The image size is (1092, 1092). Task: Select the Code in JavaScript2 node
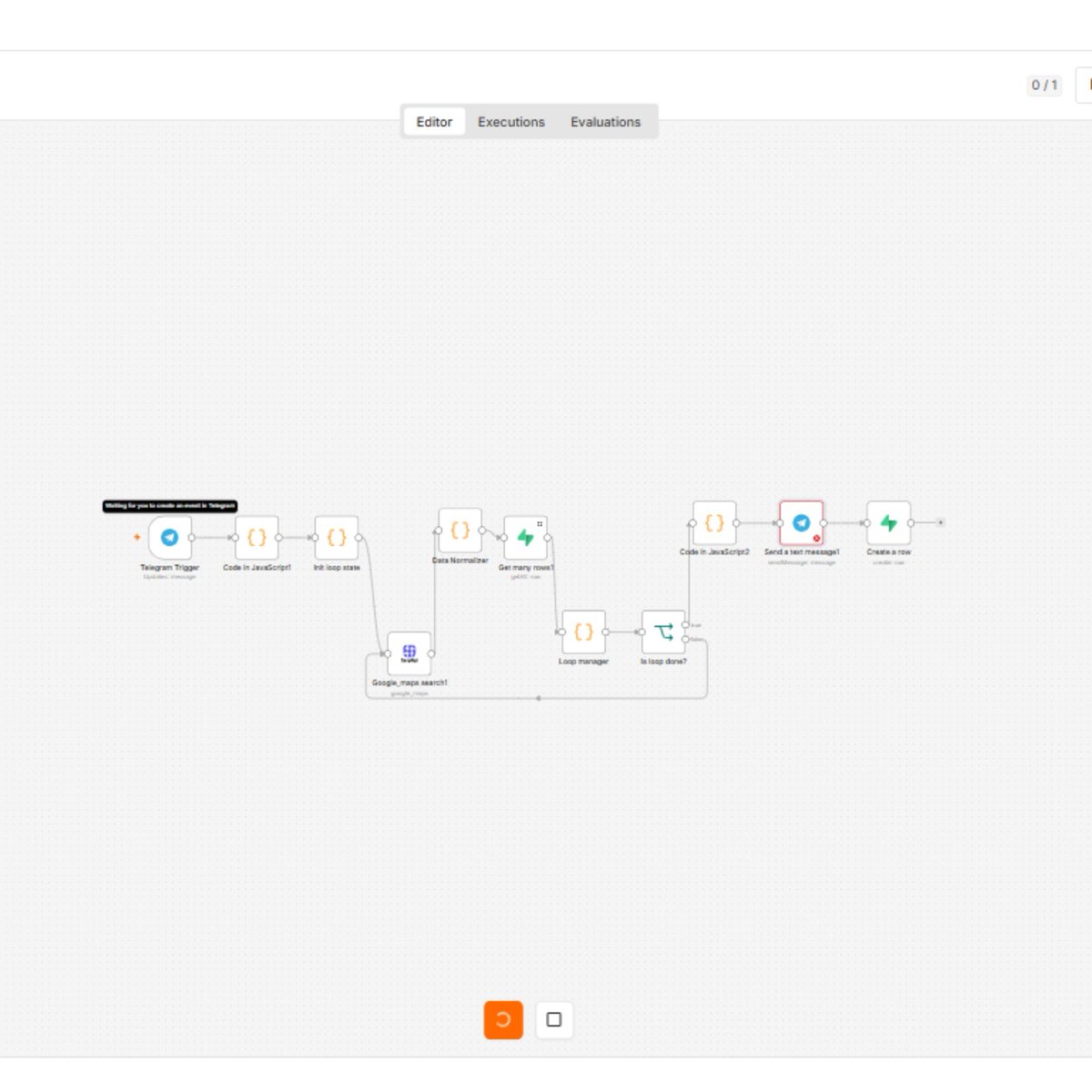tap(714, 523)
